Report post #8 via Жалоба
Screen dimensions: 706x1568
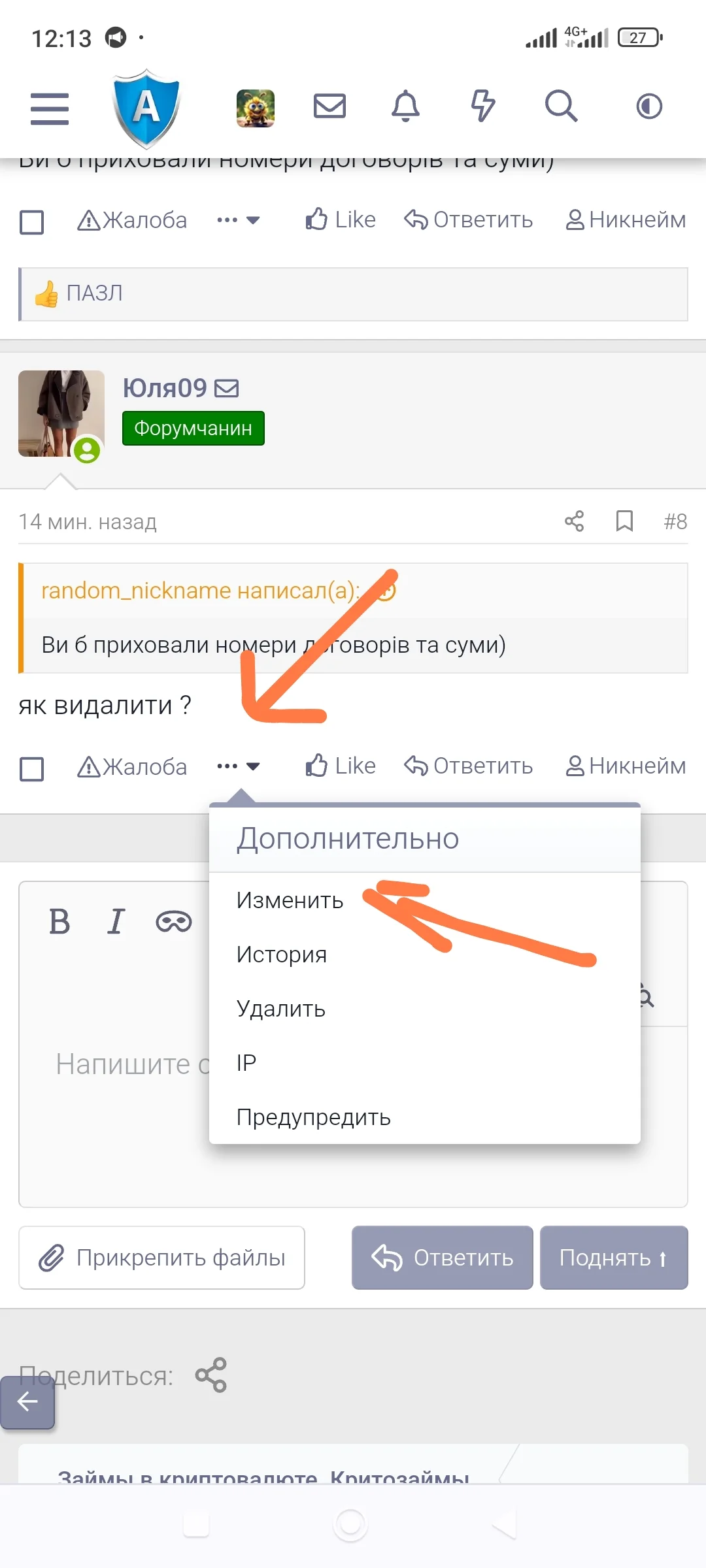tap(132, 766)
